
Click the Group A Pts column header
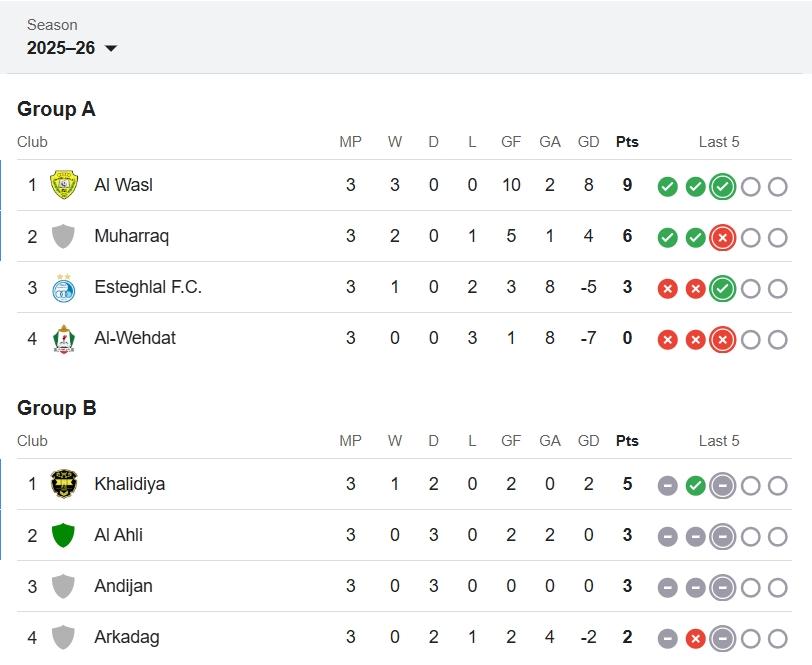627,142
